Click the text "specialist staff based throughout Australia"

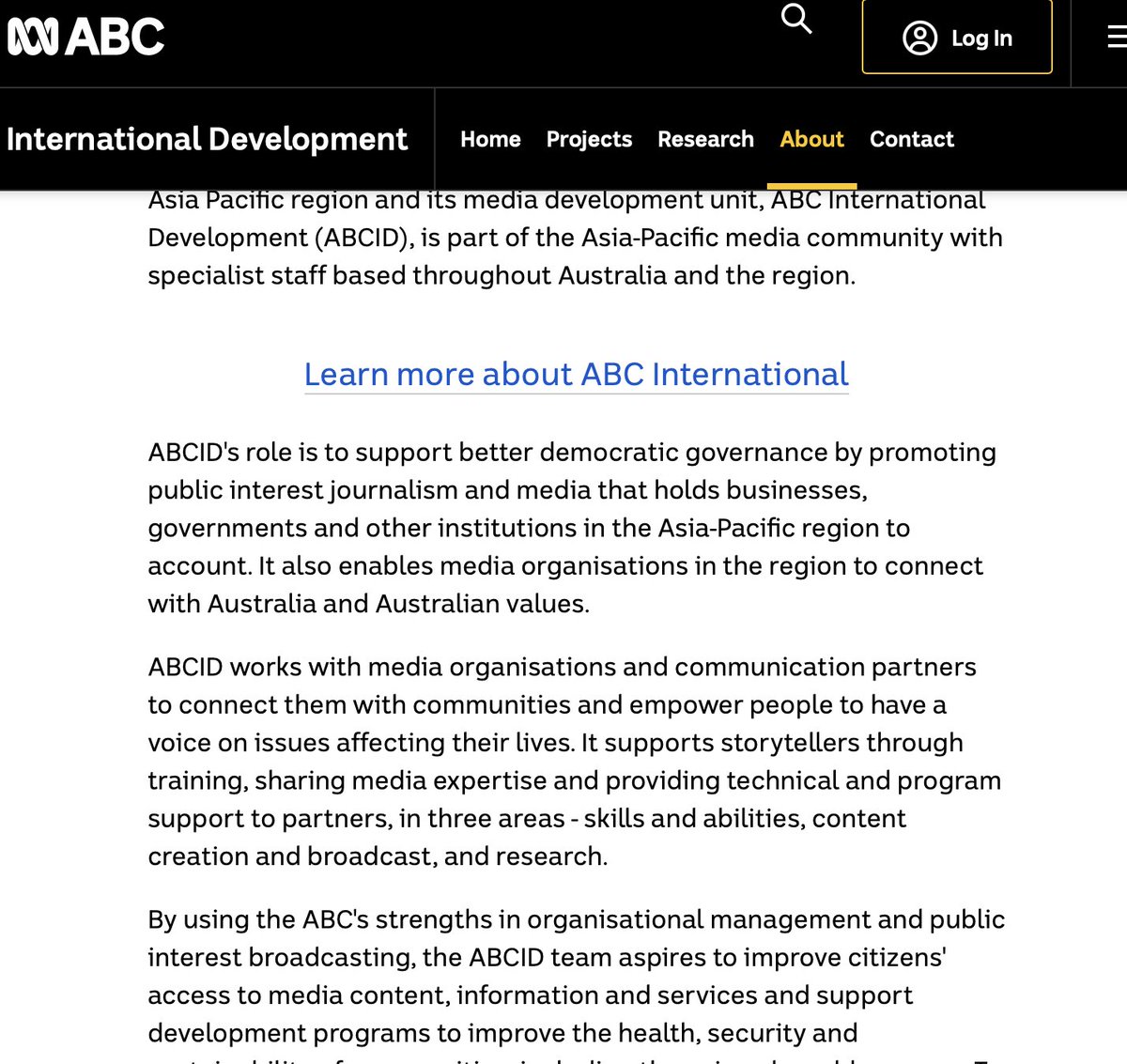coord(408,275)
